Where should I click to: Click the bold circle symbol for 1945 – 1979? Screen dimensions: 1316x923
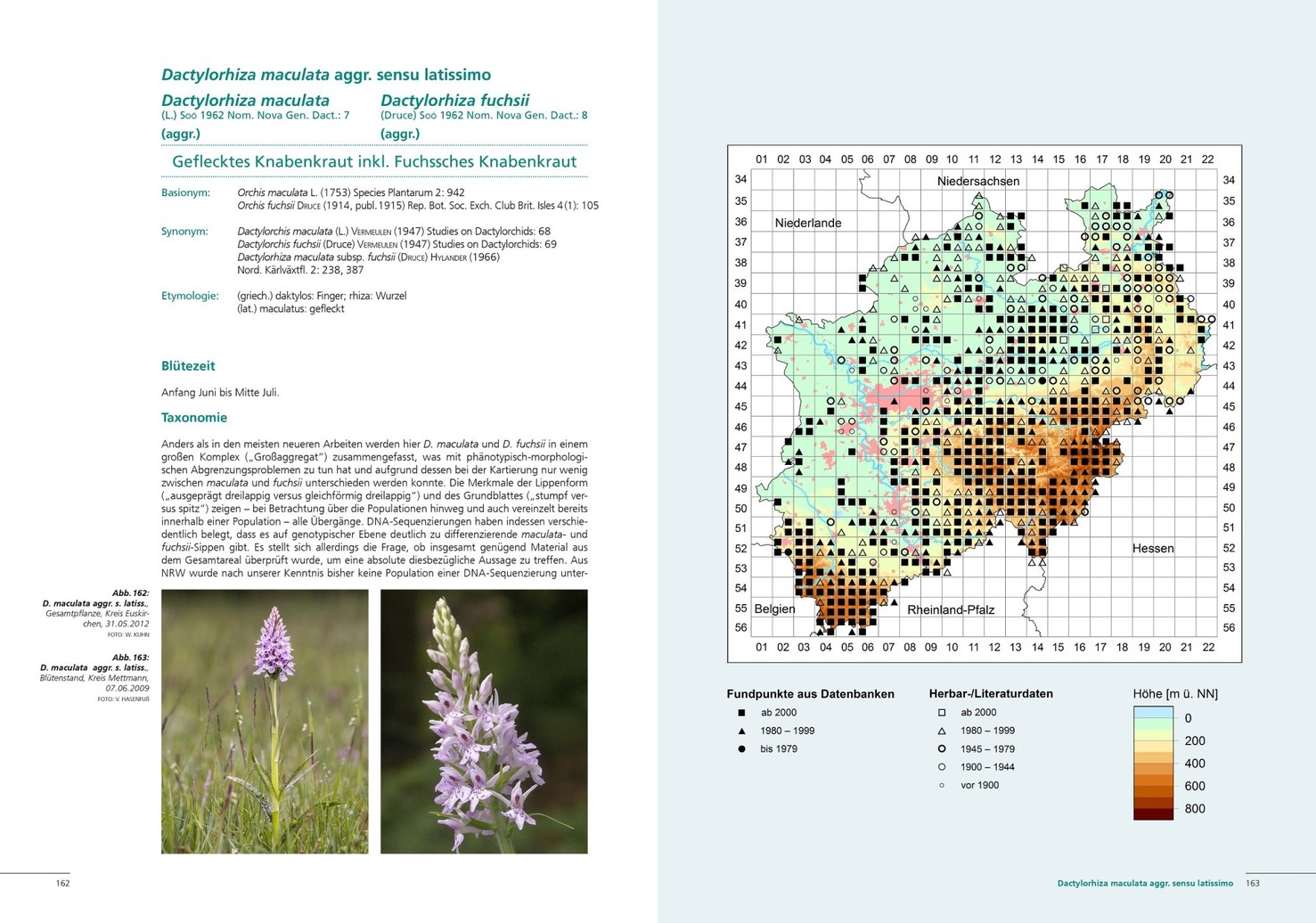(x=941, y=749)
